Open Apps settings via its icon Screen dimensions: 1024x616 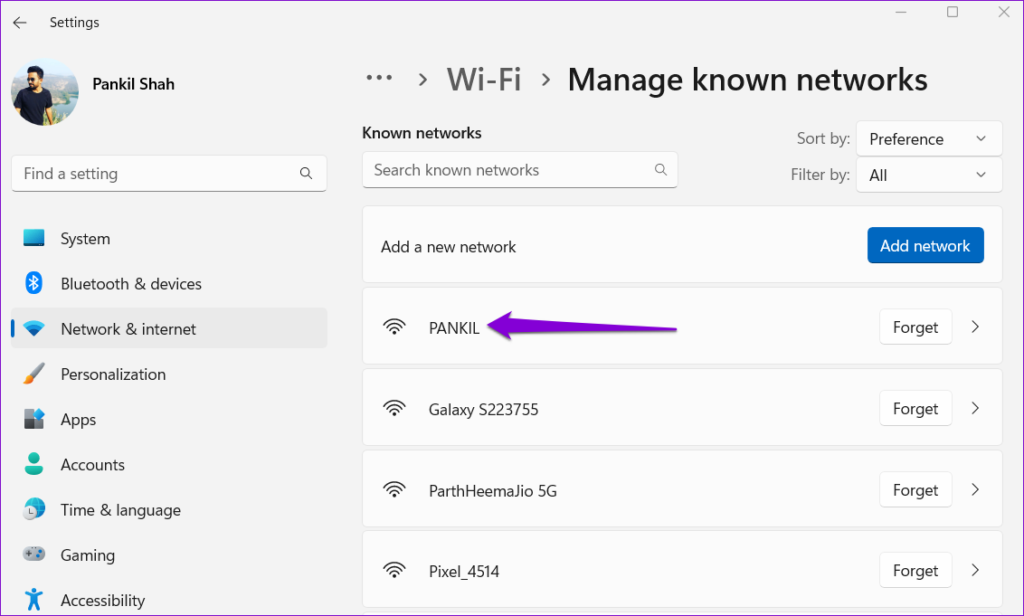tap(34, 419)
